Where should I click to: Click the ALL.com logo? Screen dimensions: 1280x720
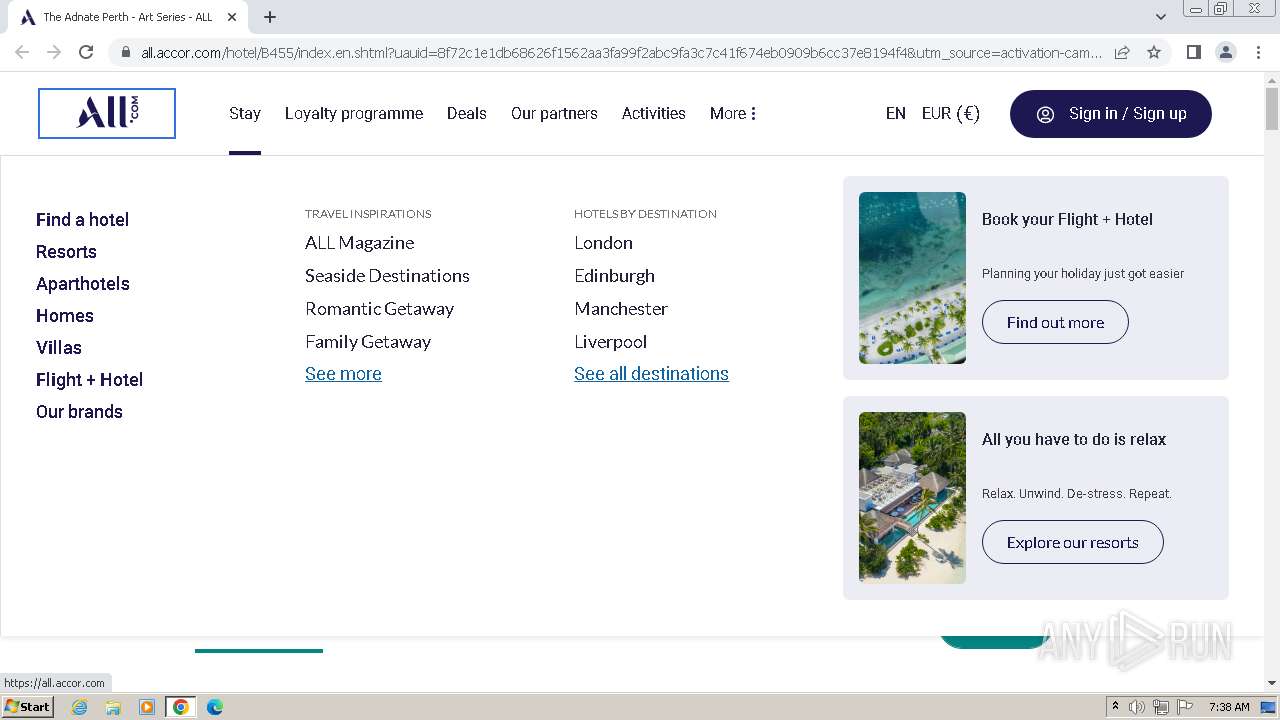pyautogui.click(x=107, y=113)
